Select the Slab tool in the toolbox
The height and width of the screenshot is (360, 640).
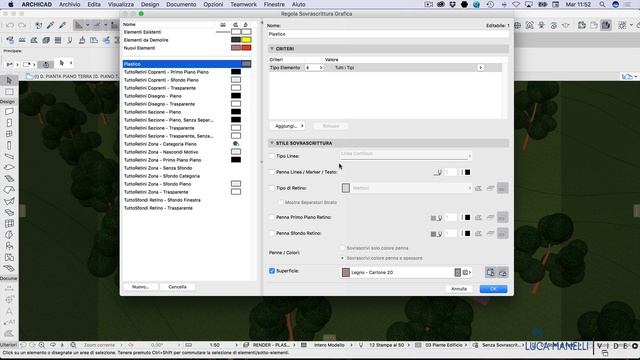[9, 167]
